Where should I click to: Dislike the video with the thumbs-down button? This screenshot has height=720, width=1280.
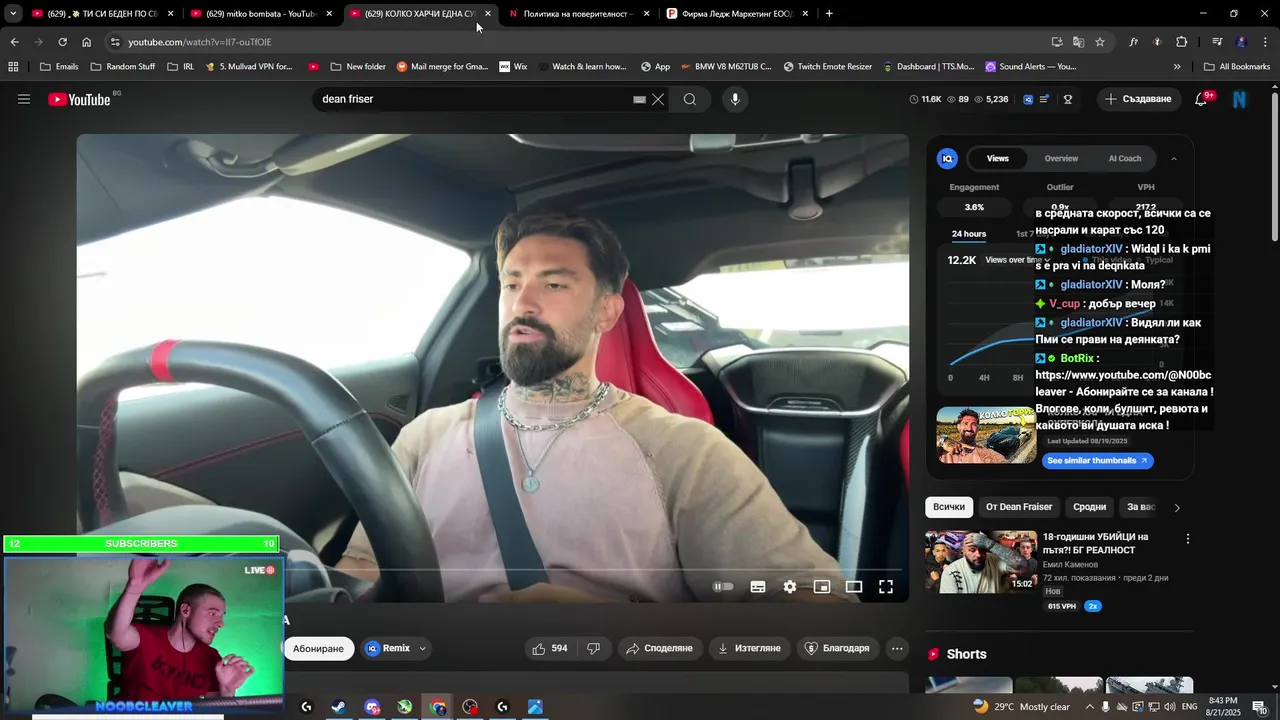(593, 648)
